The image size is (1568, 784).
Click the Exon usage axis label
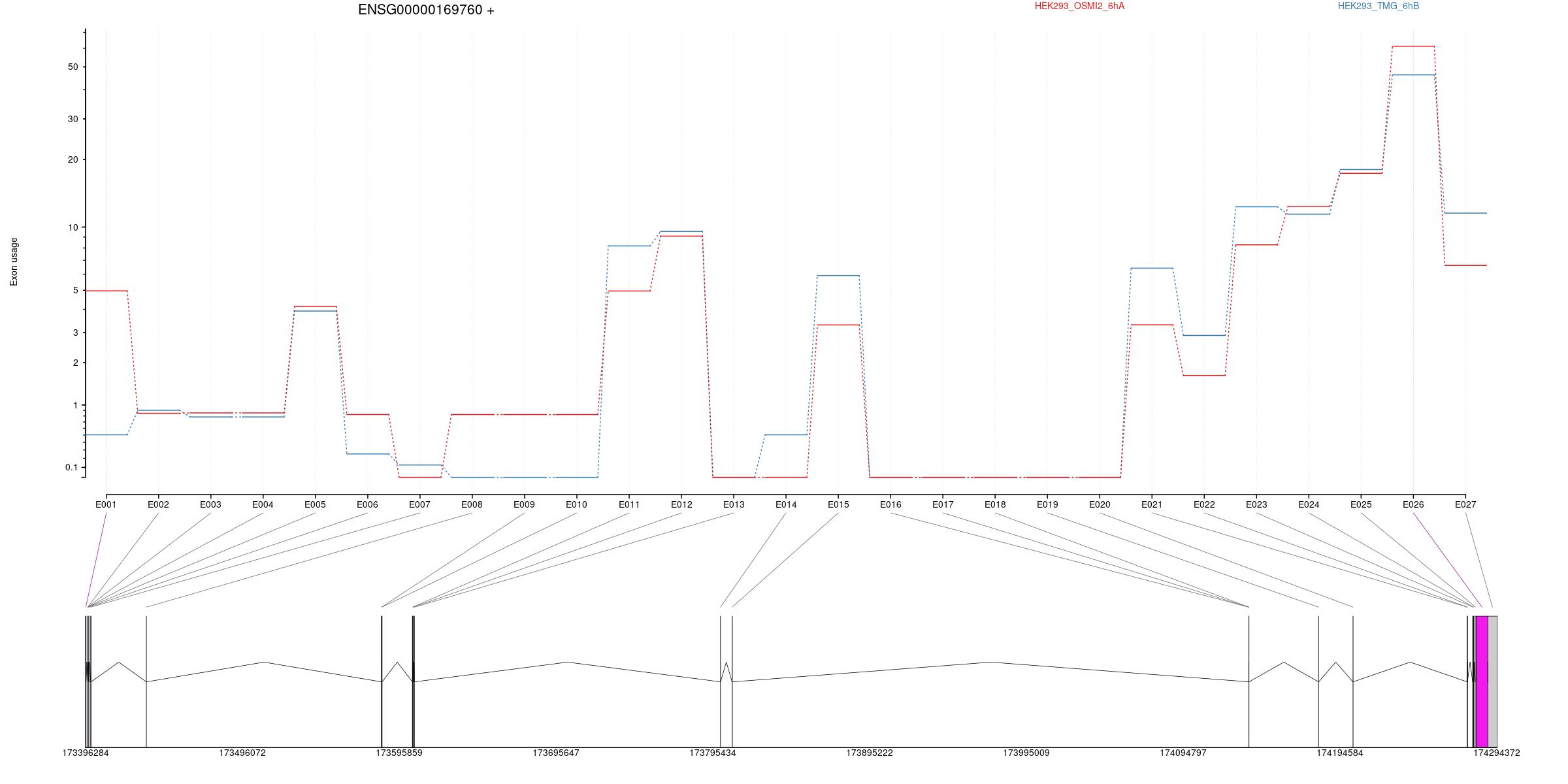[14, 261]
